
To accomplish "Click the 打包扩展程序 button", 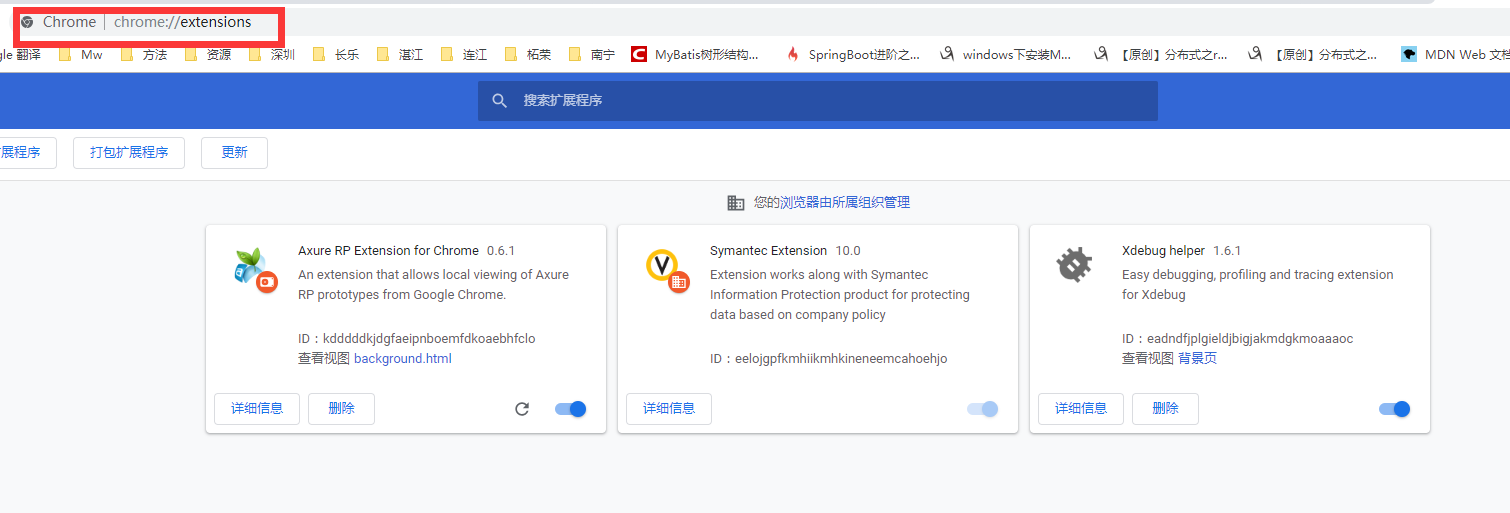I will [129, 153].
